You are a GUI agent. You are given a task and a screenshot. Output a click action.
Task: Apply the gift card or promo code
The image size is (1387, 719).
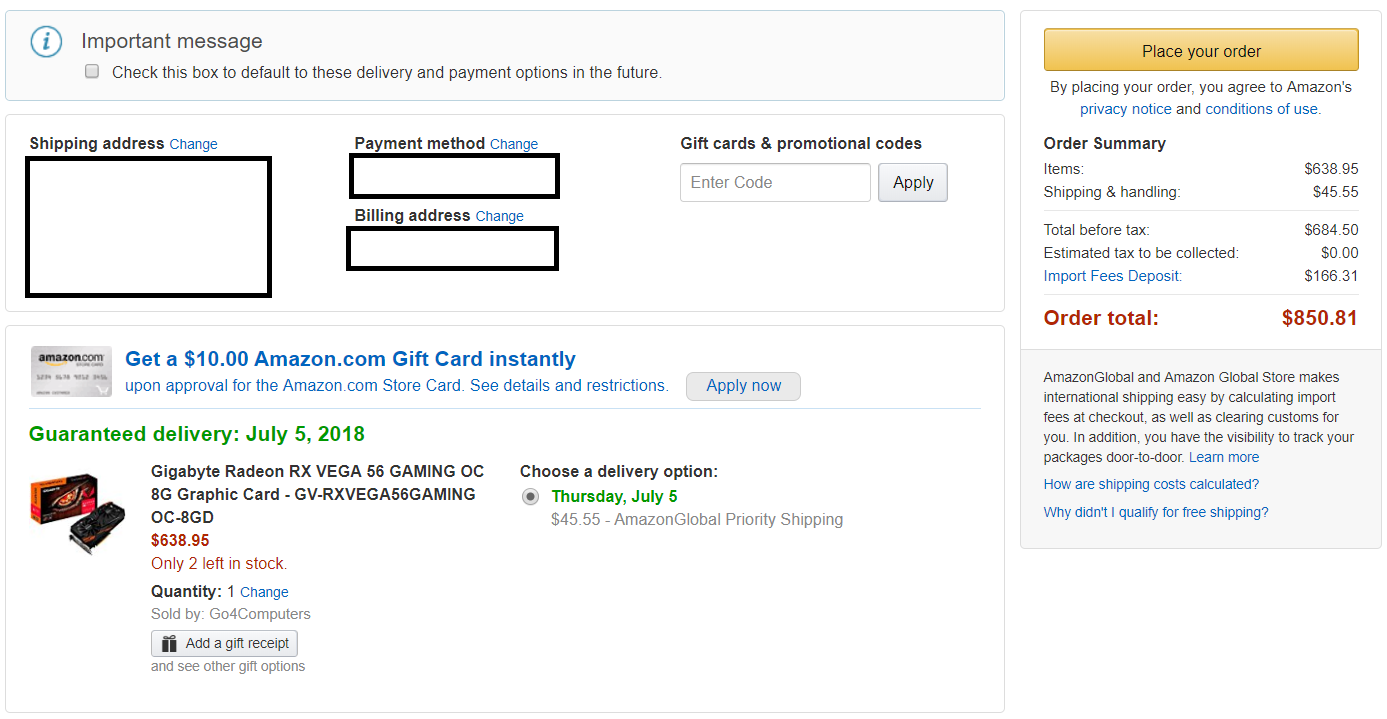[912, 183]
